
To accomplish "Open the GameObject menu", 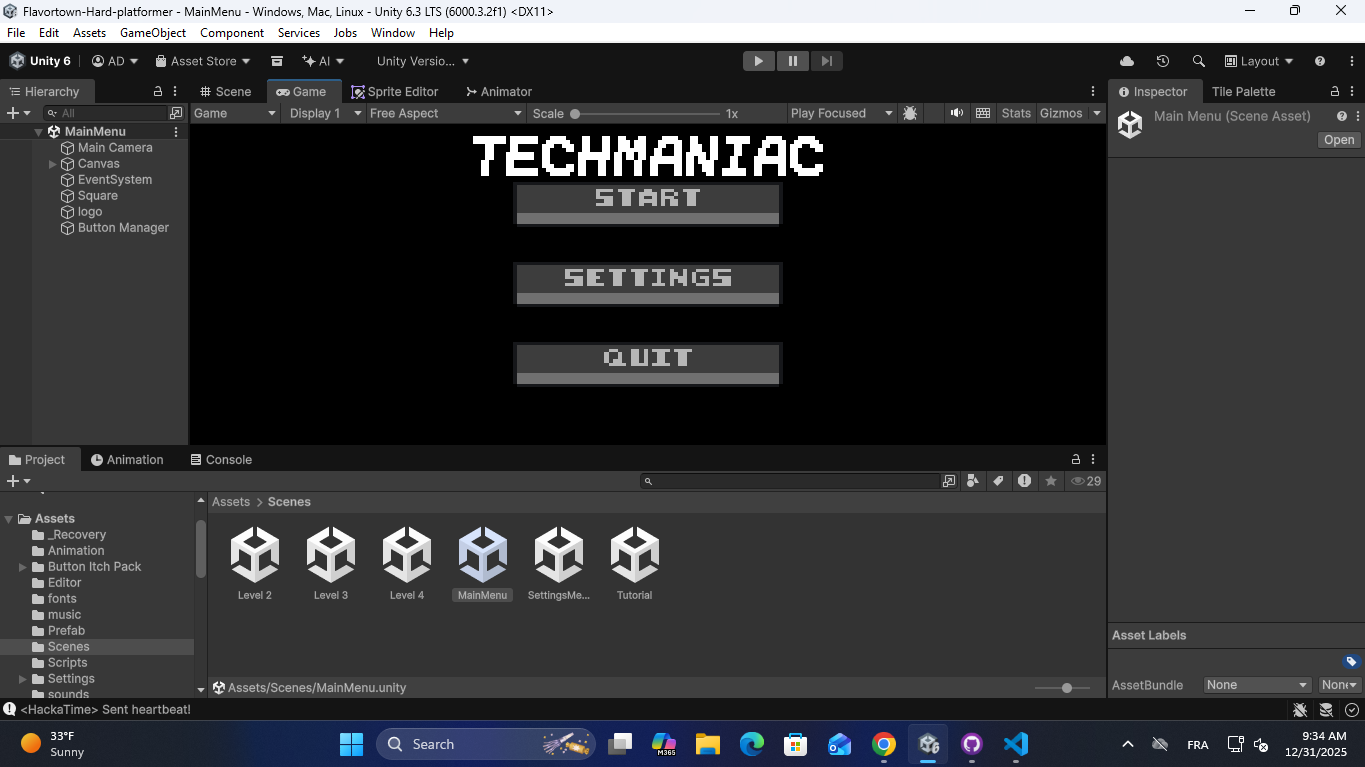I will click(153, 33).
